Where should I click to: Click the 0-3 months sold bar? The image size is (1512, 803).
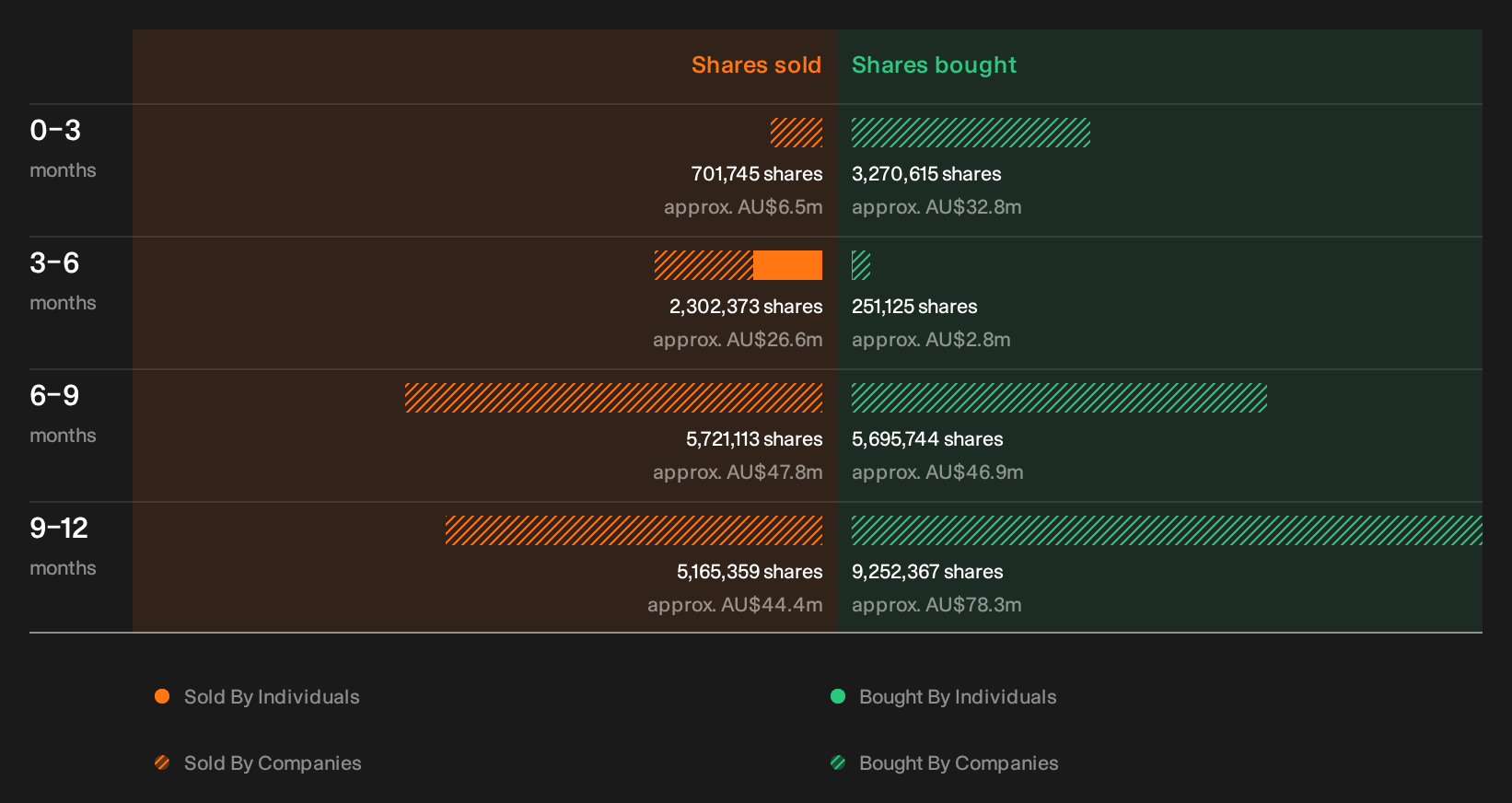coord(797,133)
